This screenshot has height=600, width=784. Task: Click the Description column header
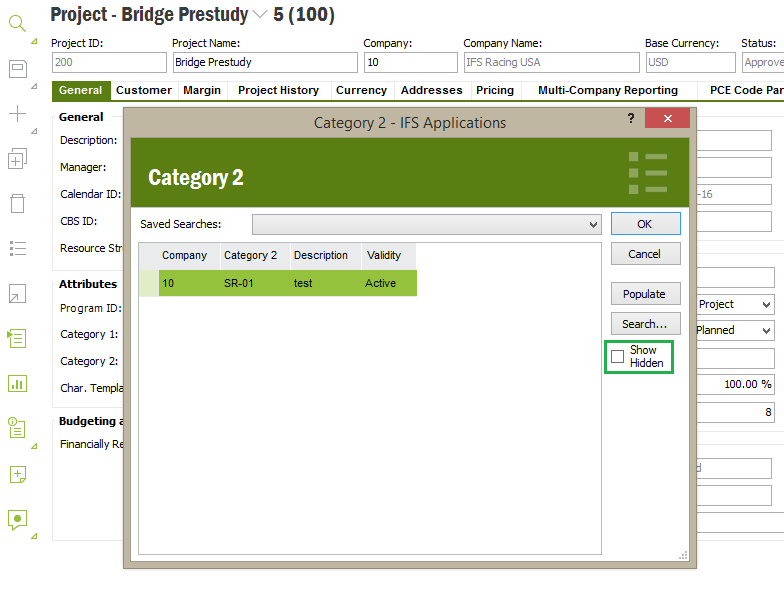tap(326, 256)
